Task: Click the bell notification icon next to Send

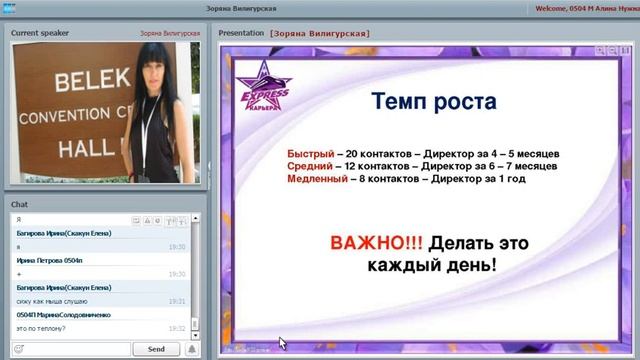Action: [191, 349]
